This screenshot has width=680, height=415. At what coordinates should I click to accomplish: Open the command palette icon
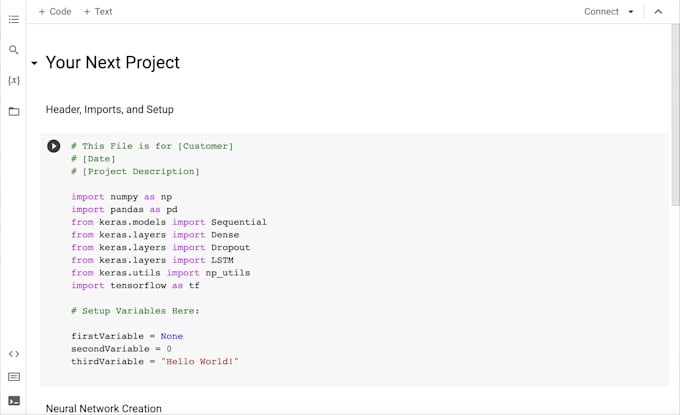point(14,377)
